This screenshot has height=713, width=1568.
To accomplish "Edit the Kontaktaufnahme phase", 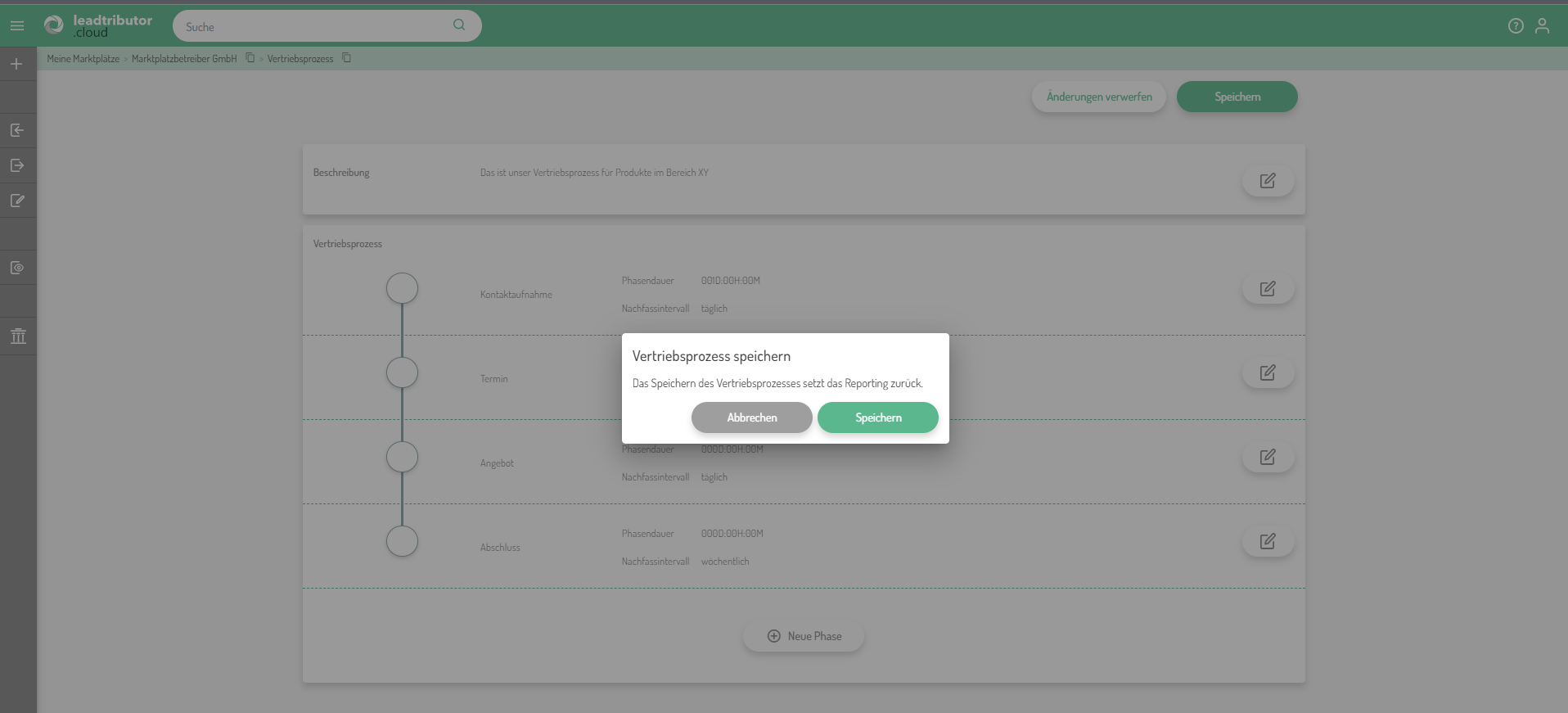I will click(x=1268, y=289).
